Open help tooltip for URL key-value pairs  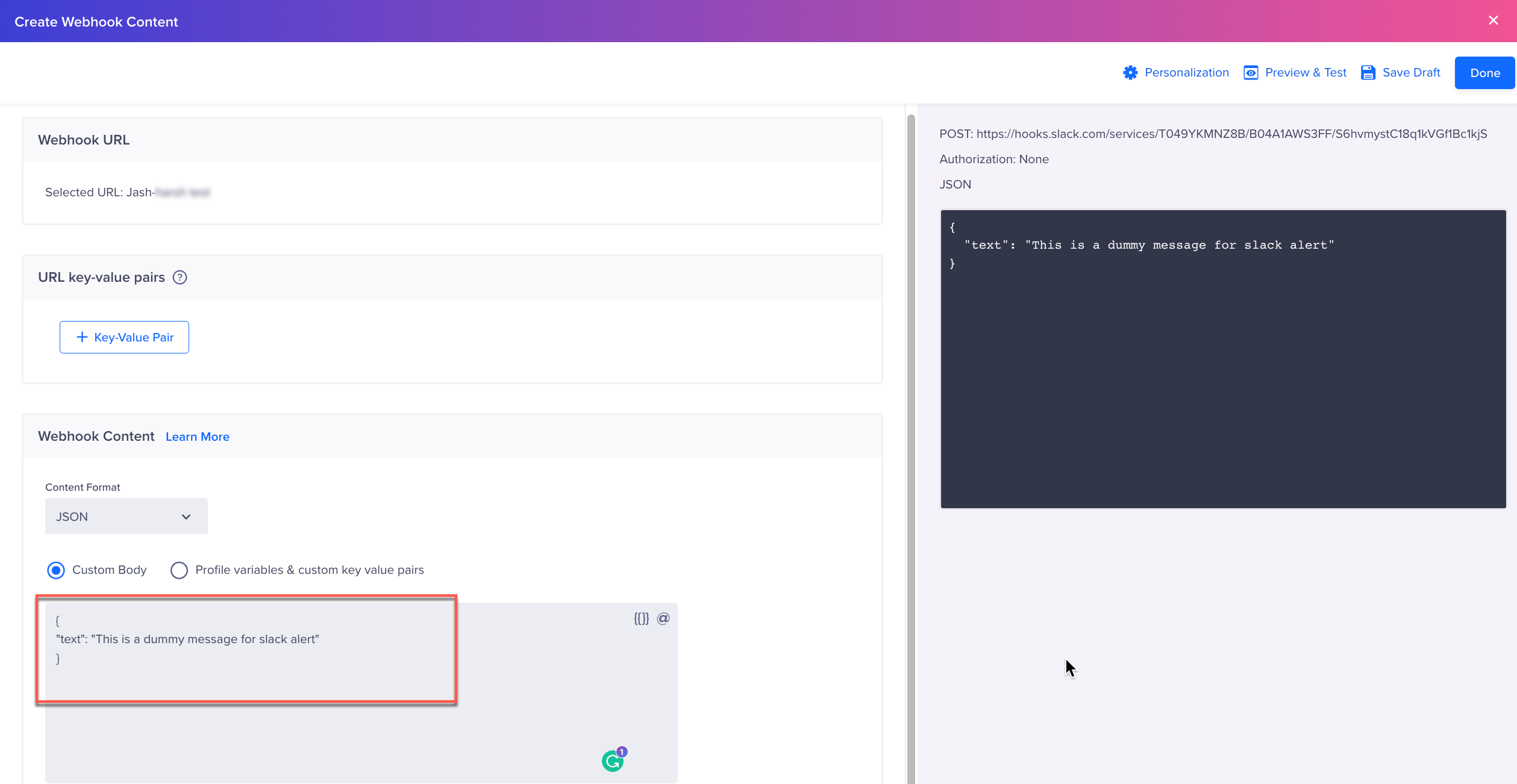click(180, 278)
